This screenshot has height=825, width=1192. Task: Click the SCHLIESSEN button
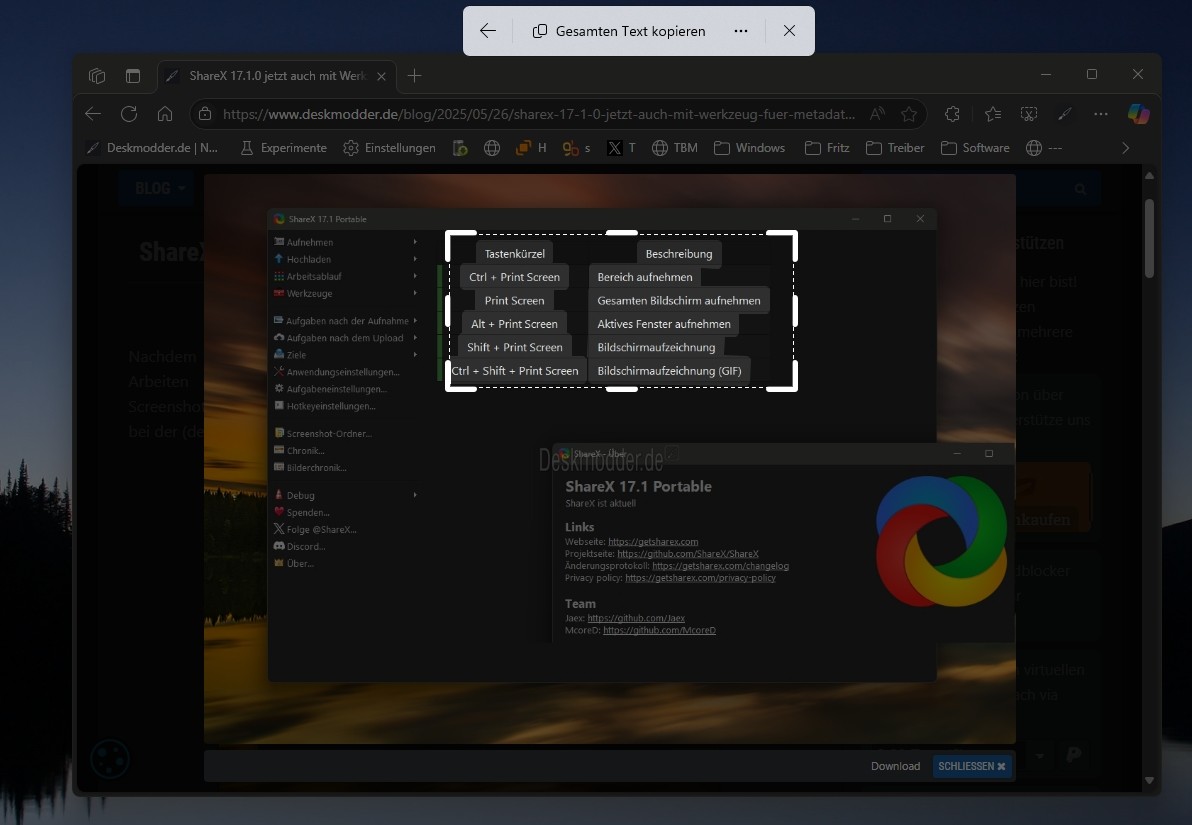point(972,766)
